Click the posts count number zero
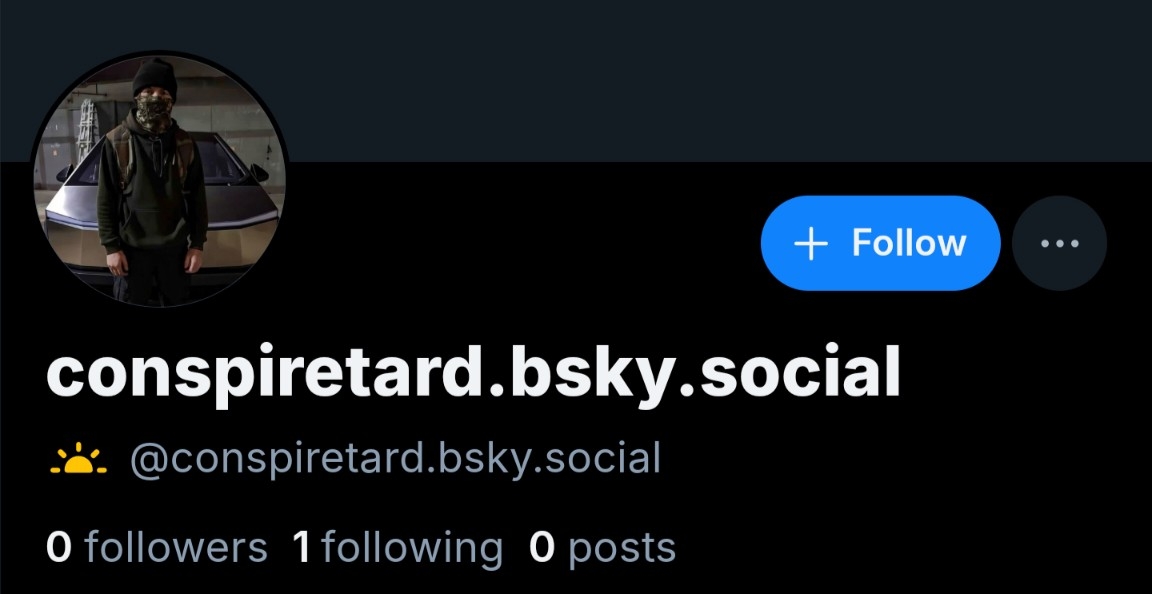Viewport: 1152px width, 594px height. pyautogui.click(x=541, y=548)
